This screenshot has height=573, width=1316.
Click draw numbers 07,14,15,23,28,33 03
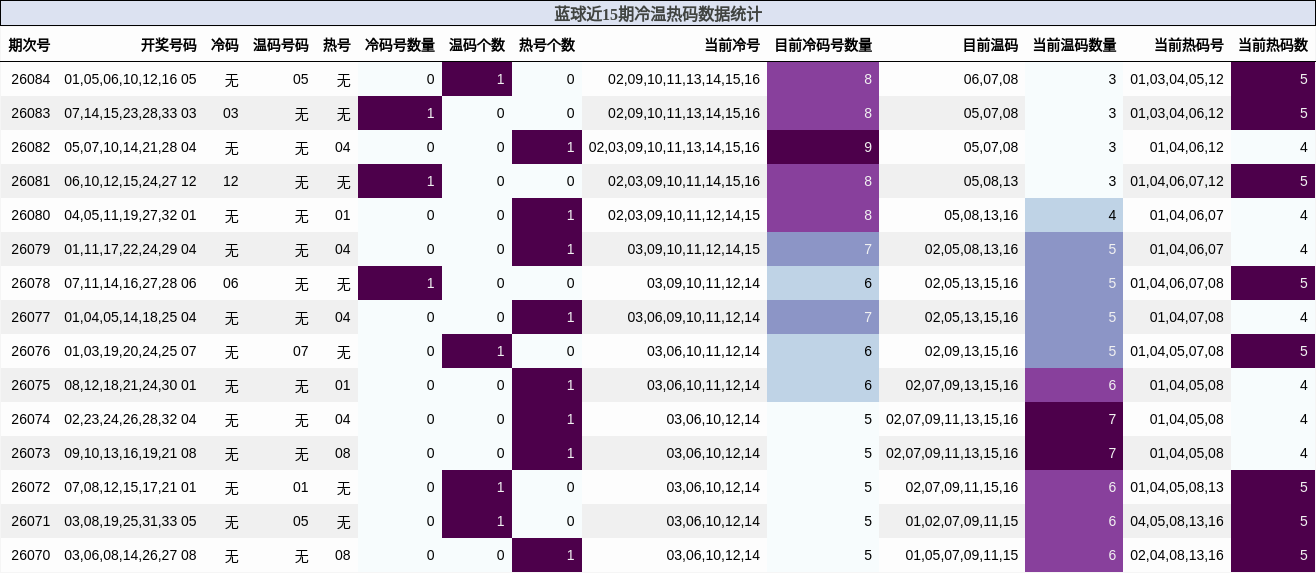130,113
